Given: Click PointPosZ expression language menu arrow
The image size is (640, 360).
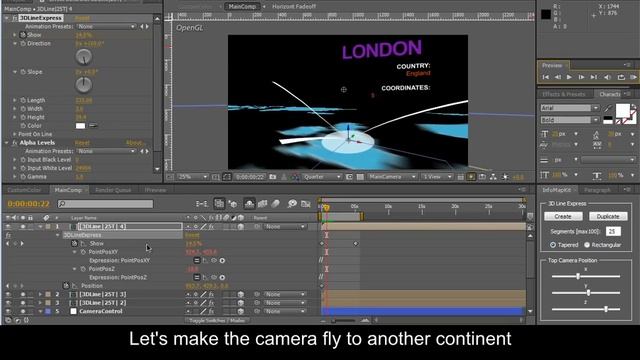Looking at the screenshot, I should (222, 278).
